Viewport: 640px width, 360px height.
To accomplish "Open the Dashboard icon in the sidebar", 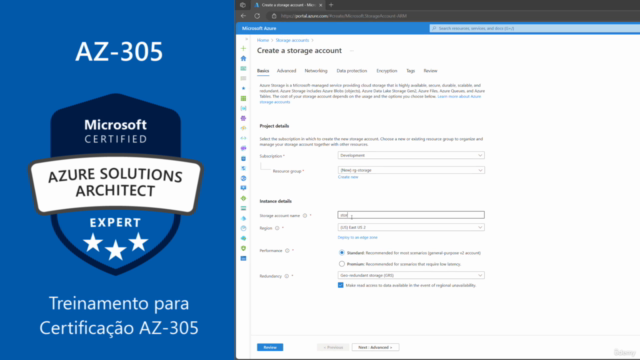I will 244,69.
